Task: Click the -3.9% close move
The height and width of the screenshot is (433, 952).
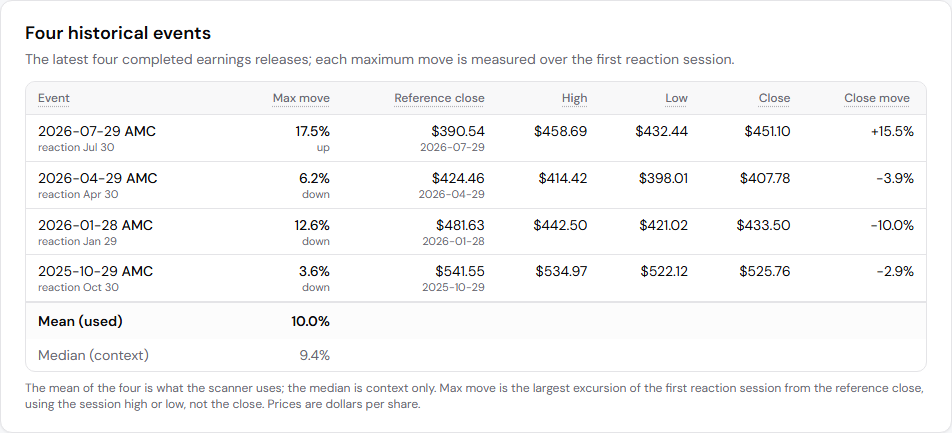Action: tap(896, 179)
